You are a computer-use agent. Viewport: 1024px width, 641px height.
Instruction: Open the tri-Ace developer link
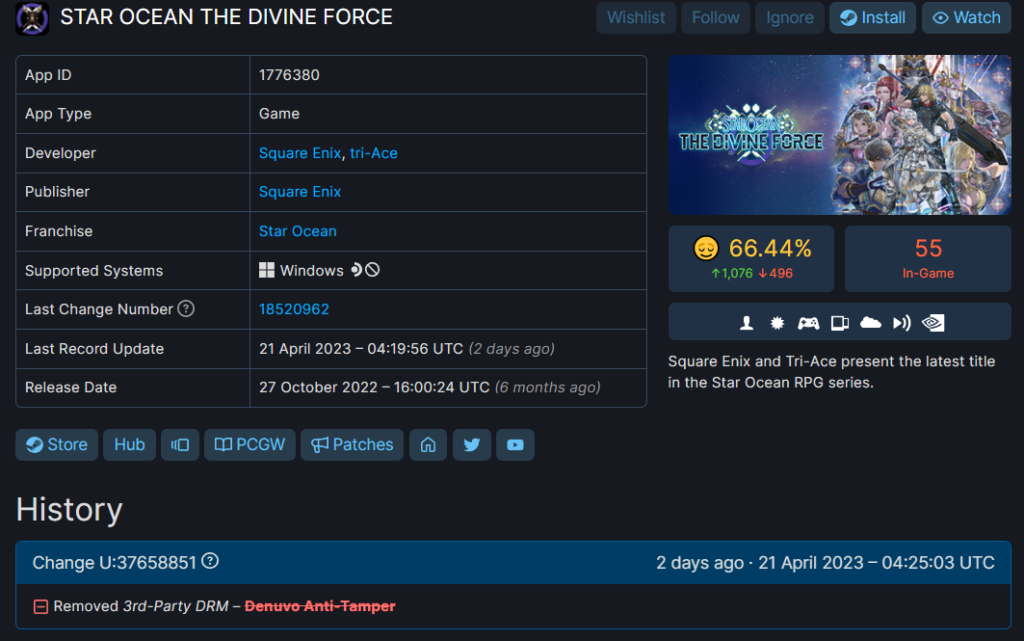coord(374,153)
